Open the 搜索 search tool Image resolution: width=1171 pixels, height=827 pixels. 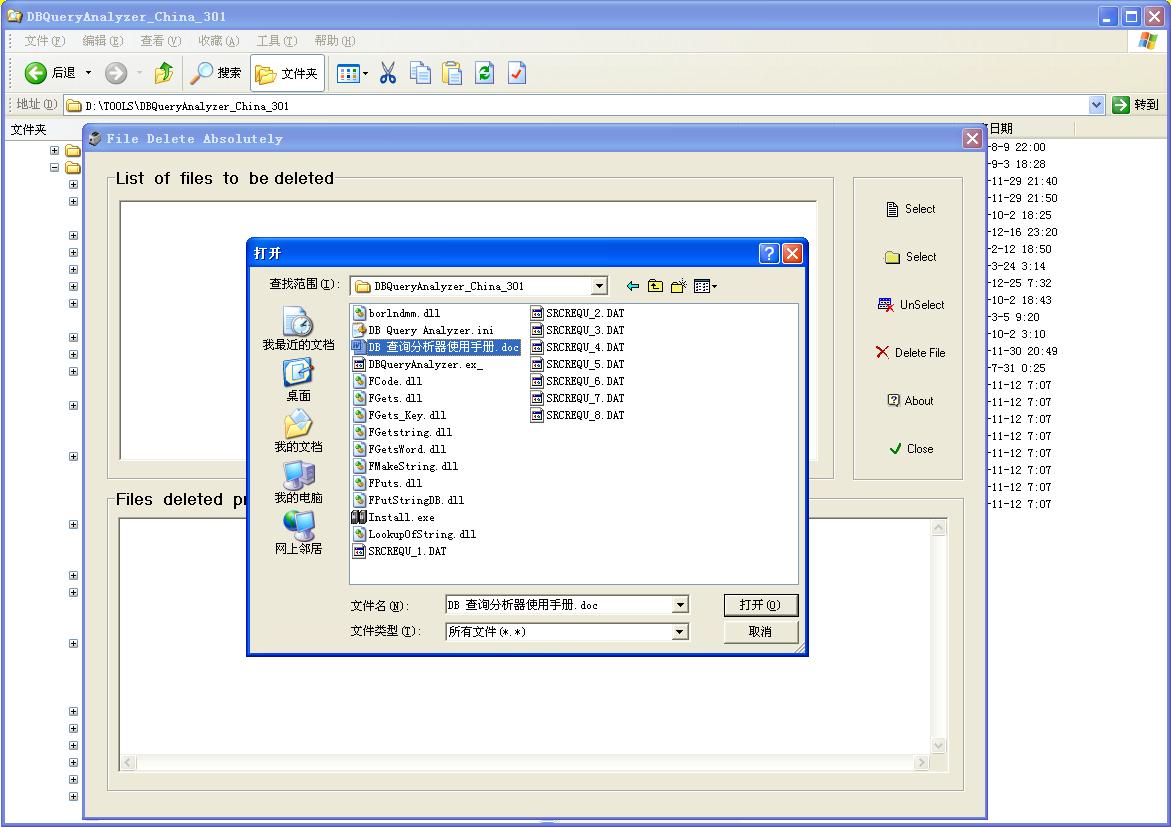click(x=216, y=72)
